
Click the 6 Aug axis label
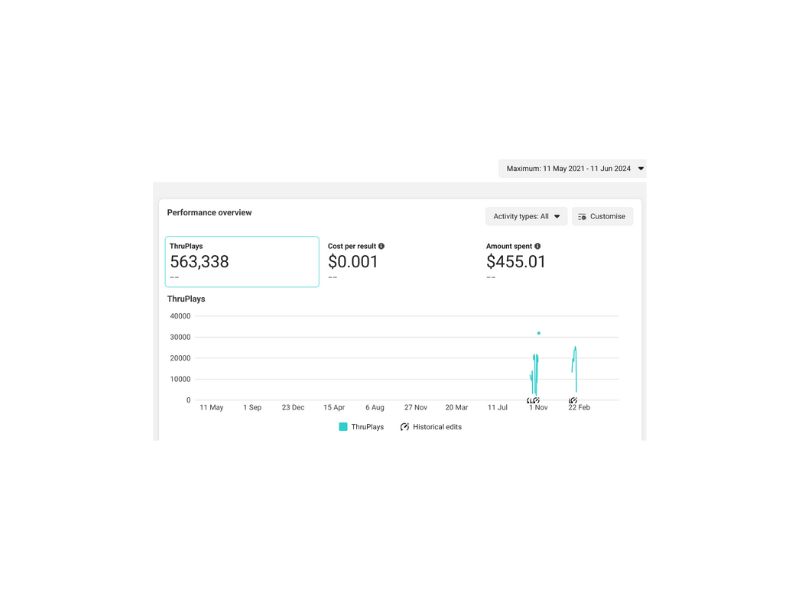point(374,407)
